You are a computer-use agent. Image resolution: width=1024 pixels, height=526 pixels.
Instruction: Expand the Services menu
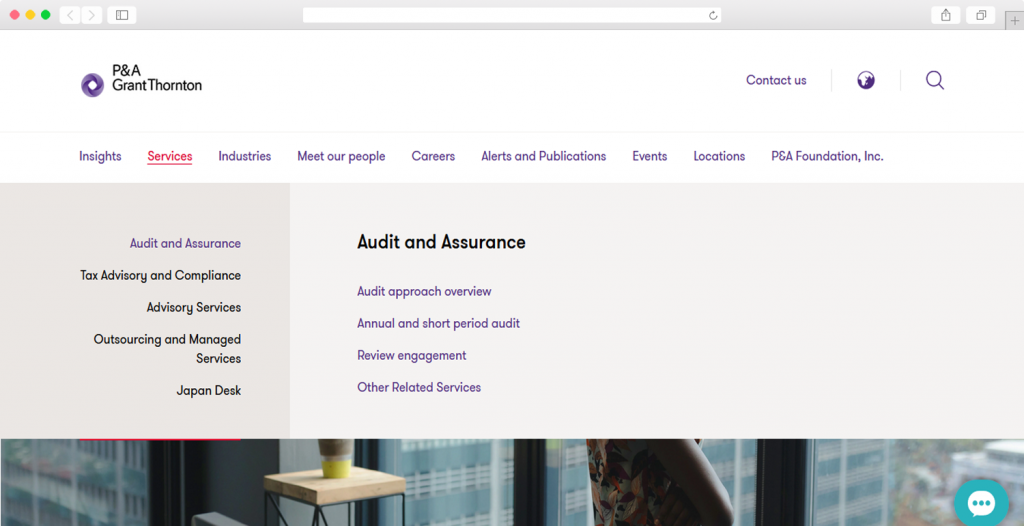tap(169, 156)
